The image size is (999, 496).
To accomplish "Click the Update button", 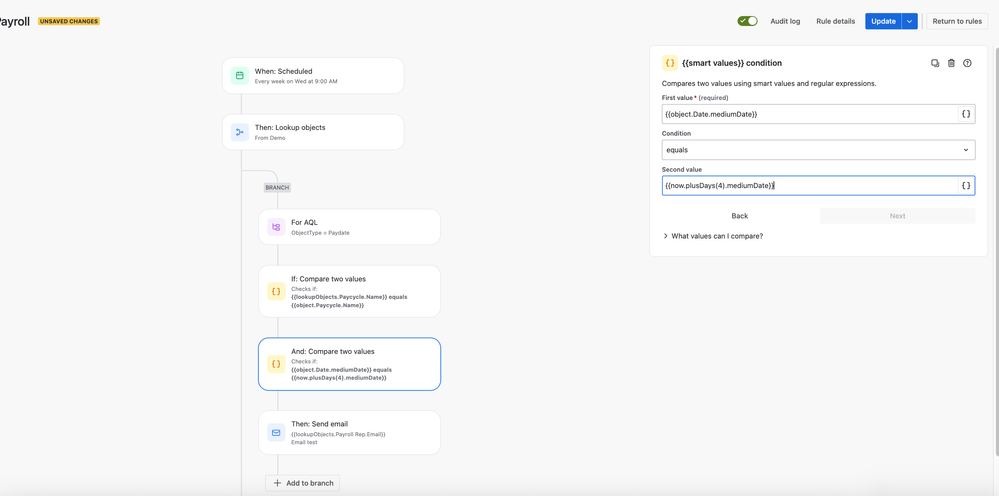I will tap(883, 21).
